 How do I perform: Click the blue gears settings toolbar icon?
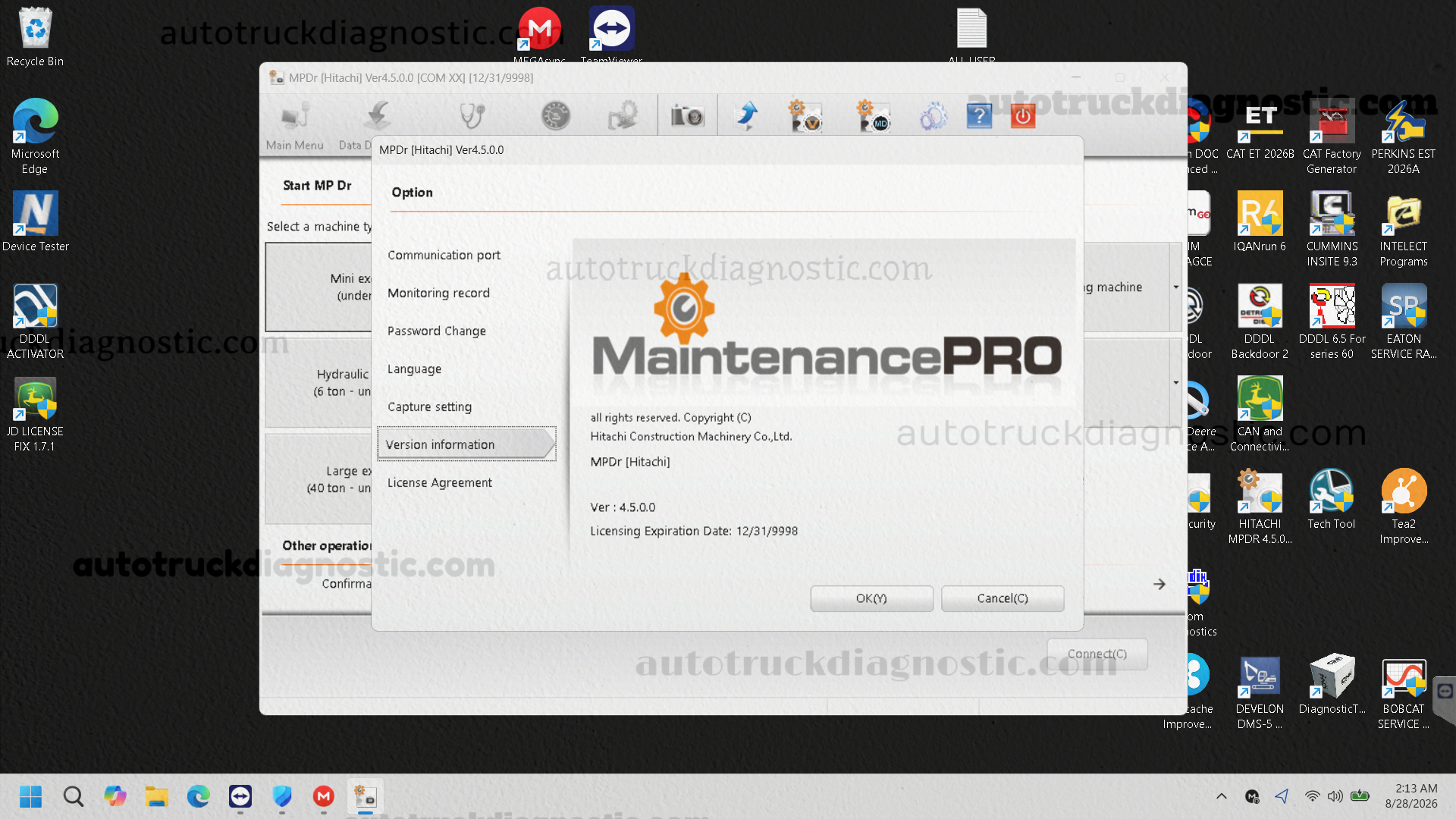(x=933, y=117)
